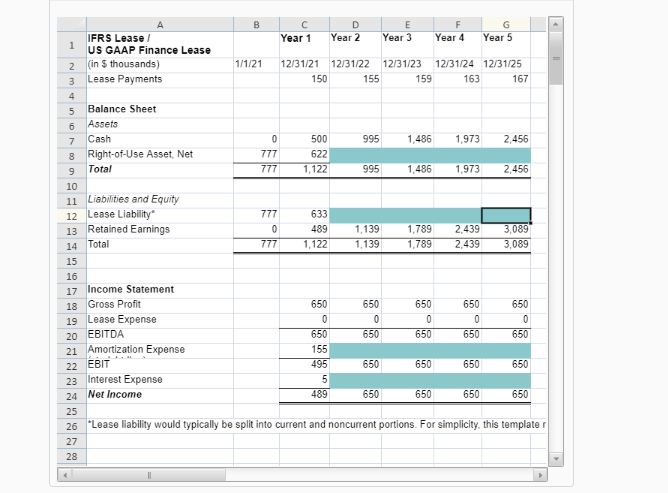Click the vertical scrollbar down arrow
Screen dimensions: 668x493
click(556, 459)
